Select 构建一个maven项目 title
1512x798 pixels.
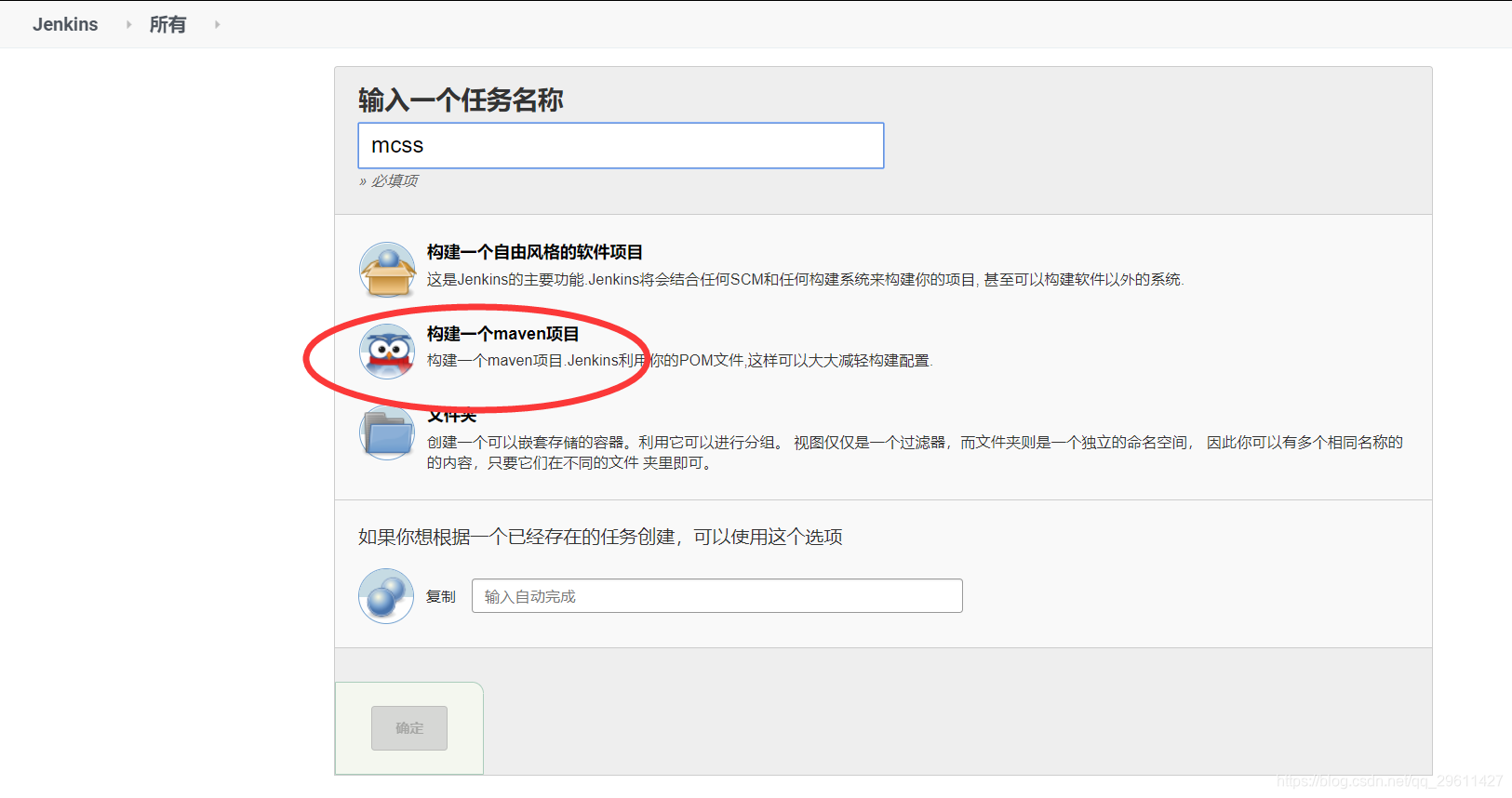tap(503, 334)
